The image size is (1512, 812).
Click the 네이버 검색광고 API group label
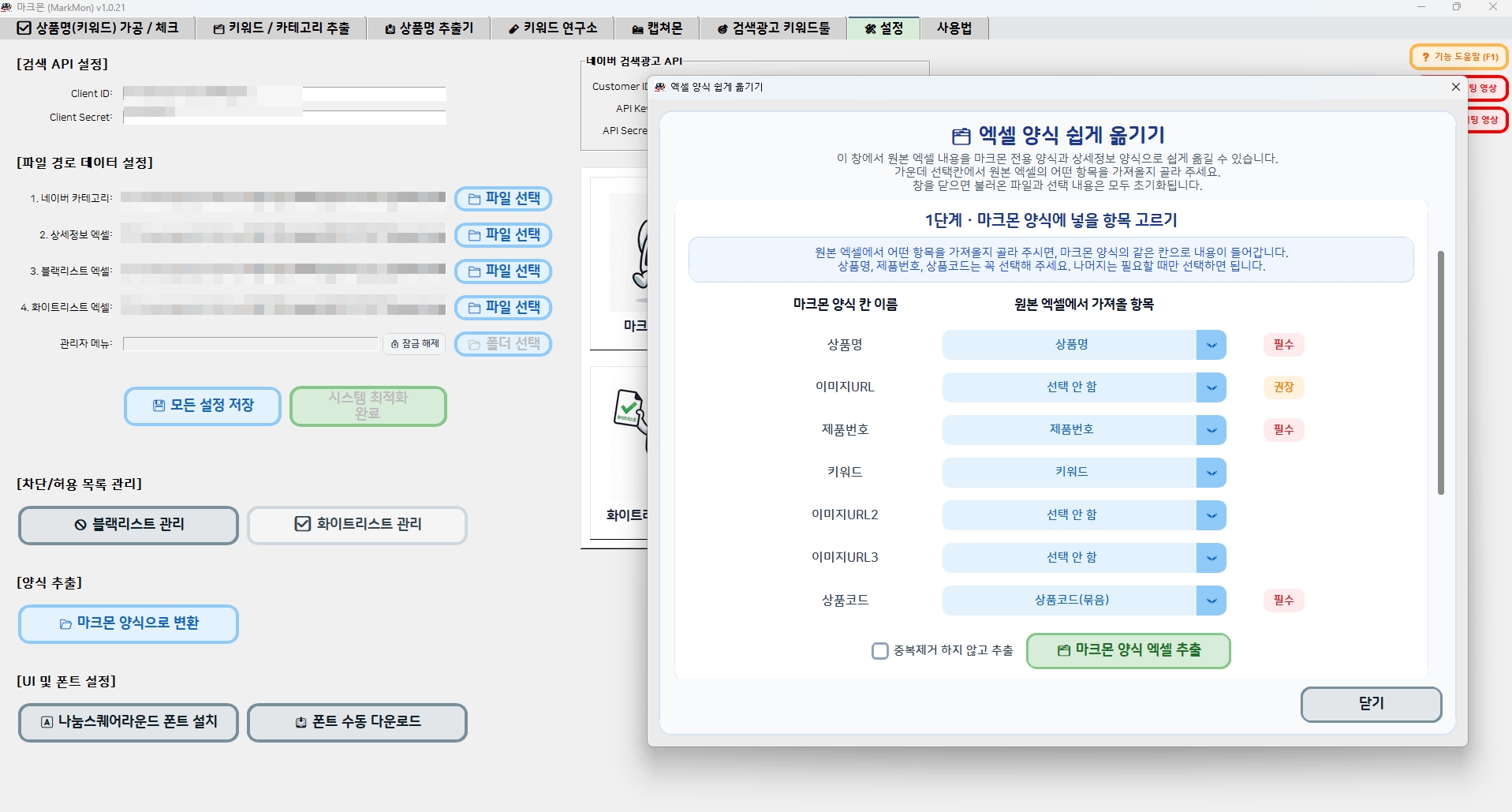click(x=635, y=61)
